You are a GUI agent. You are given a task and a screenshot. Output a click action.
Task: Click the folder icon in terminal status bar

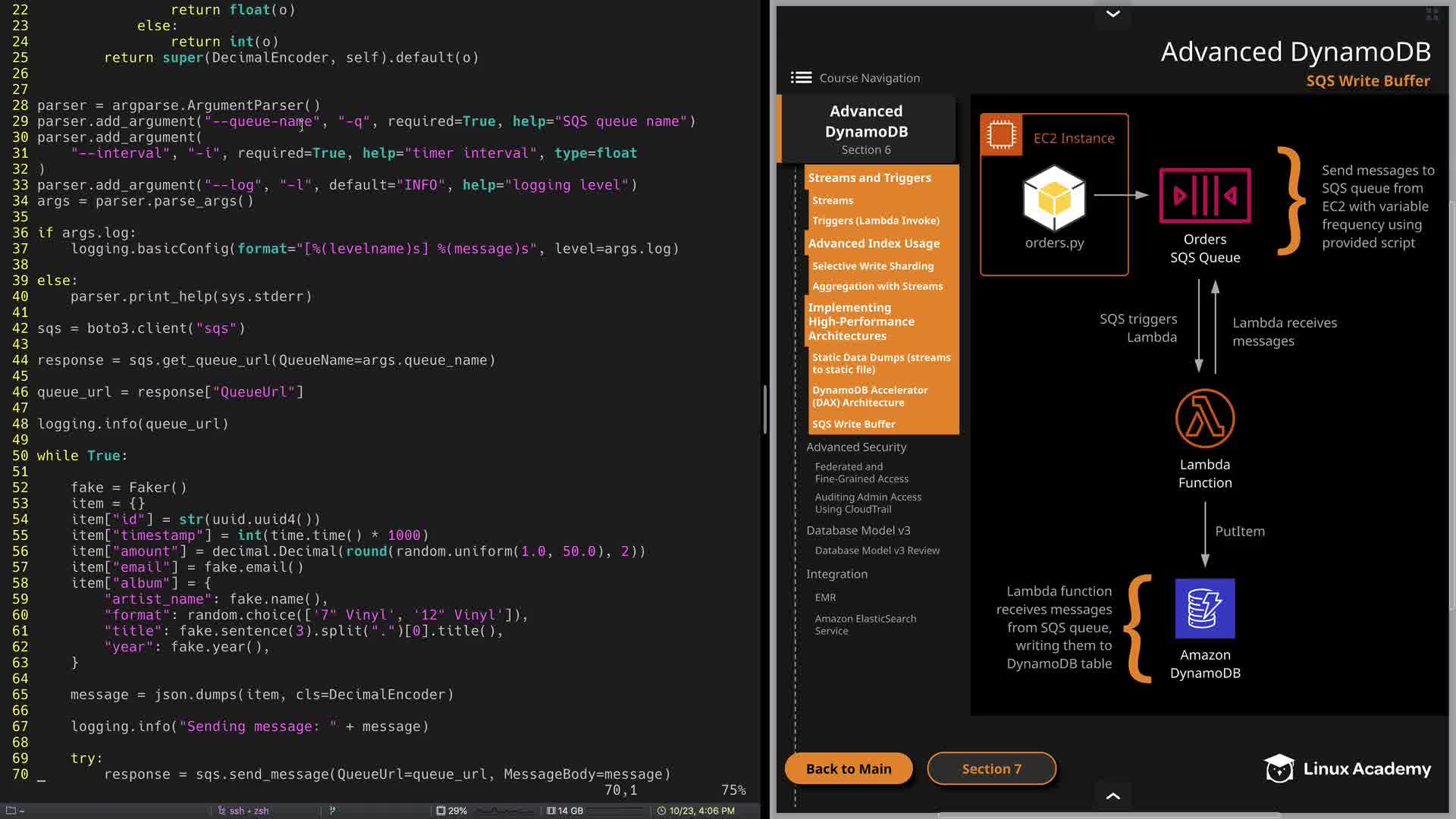click(11, 811)
